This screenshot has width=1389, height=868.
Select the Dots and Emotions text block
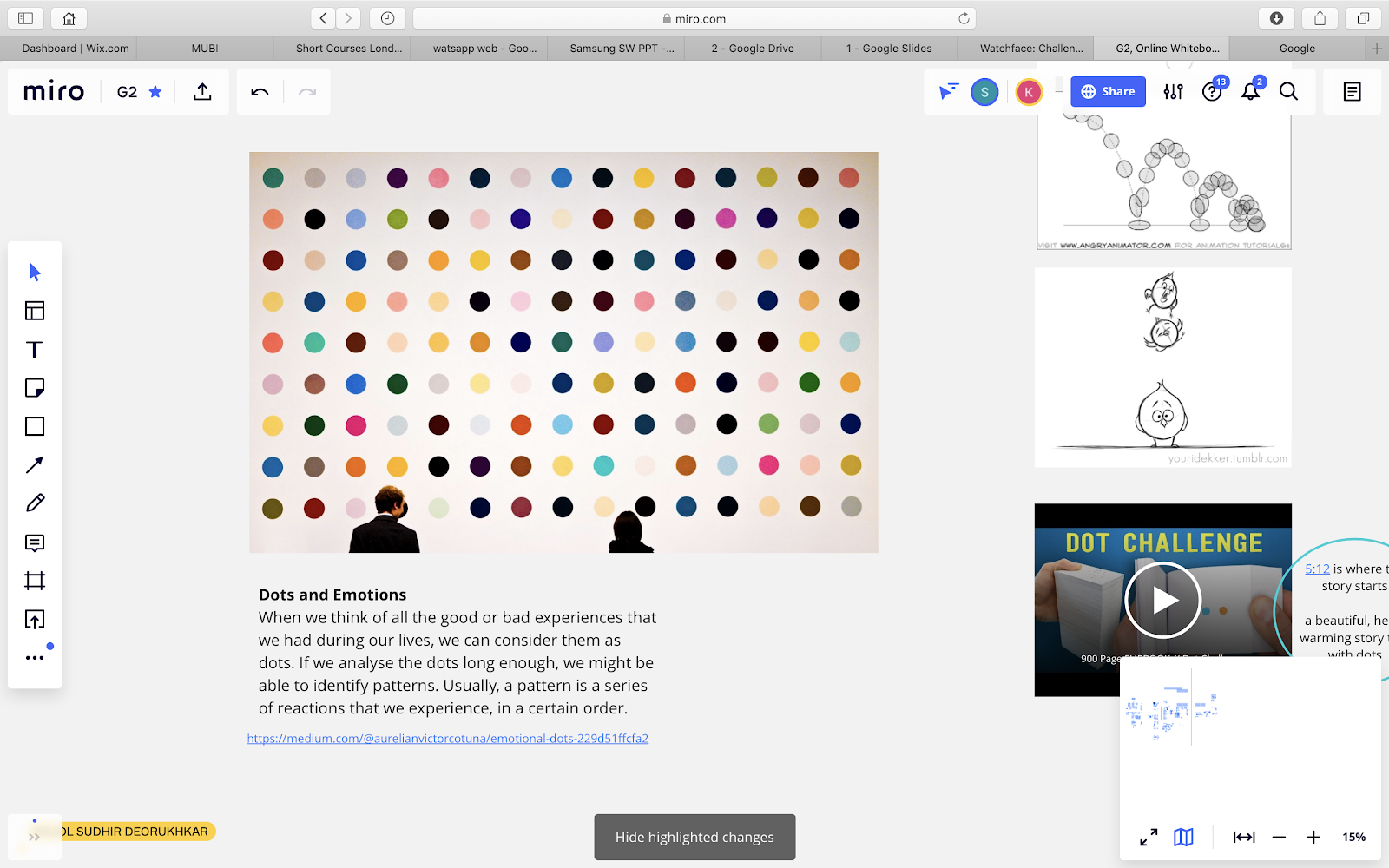point(458,651)
